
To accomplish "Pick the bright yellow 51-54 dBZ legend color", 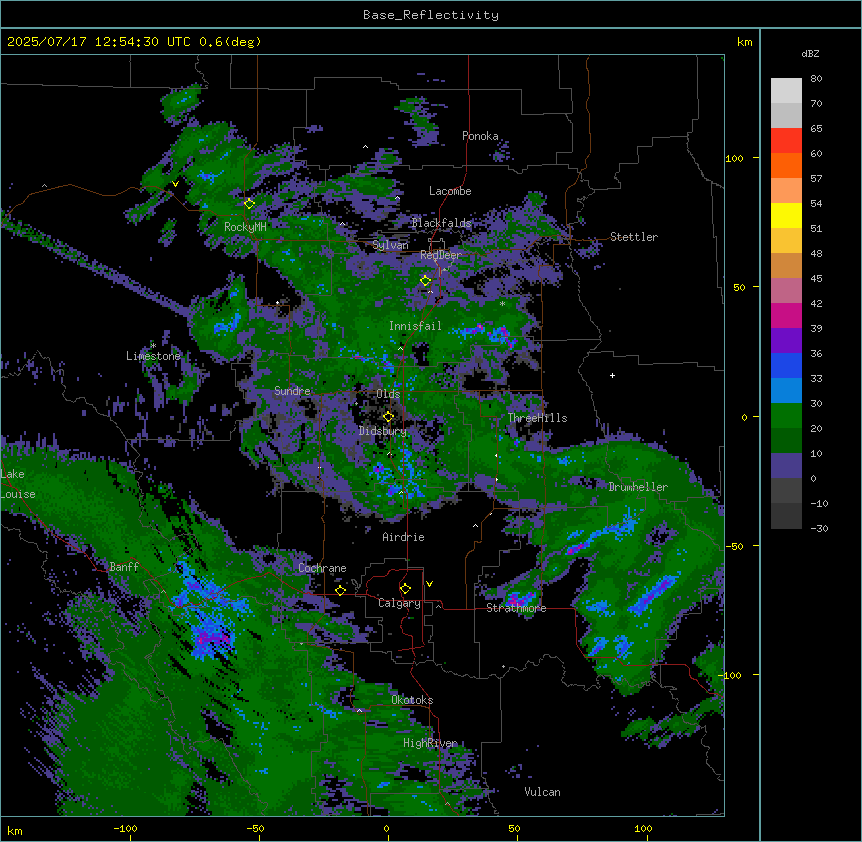I will 786,215.
